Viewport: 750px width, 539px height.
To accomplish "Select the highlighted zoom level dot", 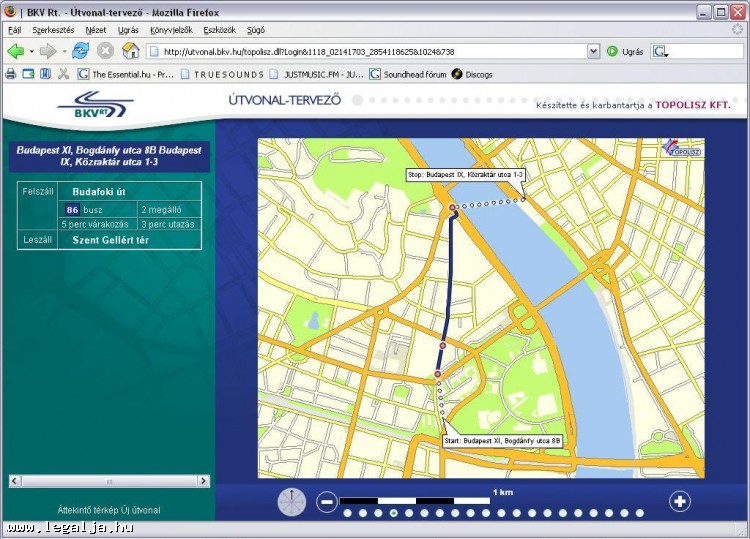I will click(394, 513).
